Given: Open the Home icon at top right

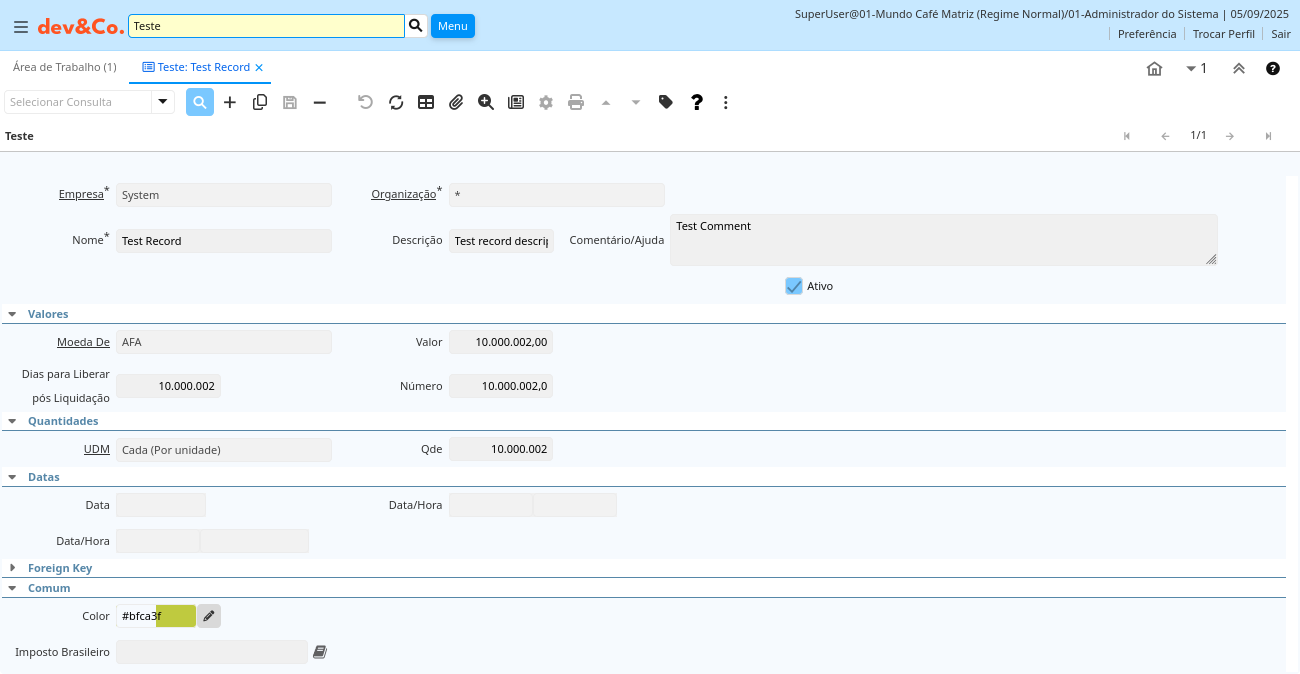Looking at the screenshot, I should pos(1154,68).
